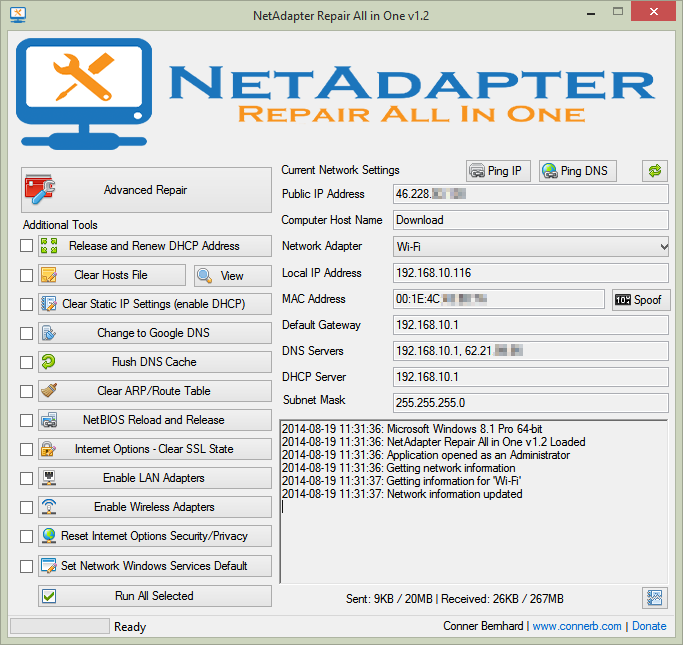Tick Reset Internet Options Security/Privacy checkbox

tap(27, 536)
